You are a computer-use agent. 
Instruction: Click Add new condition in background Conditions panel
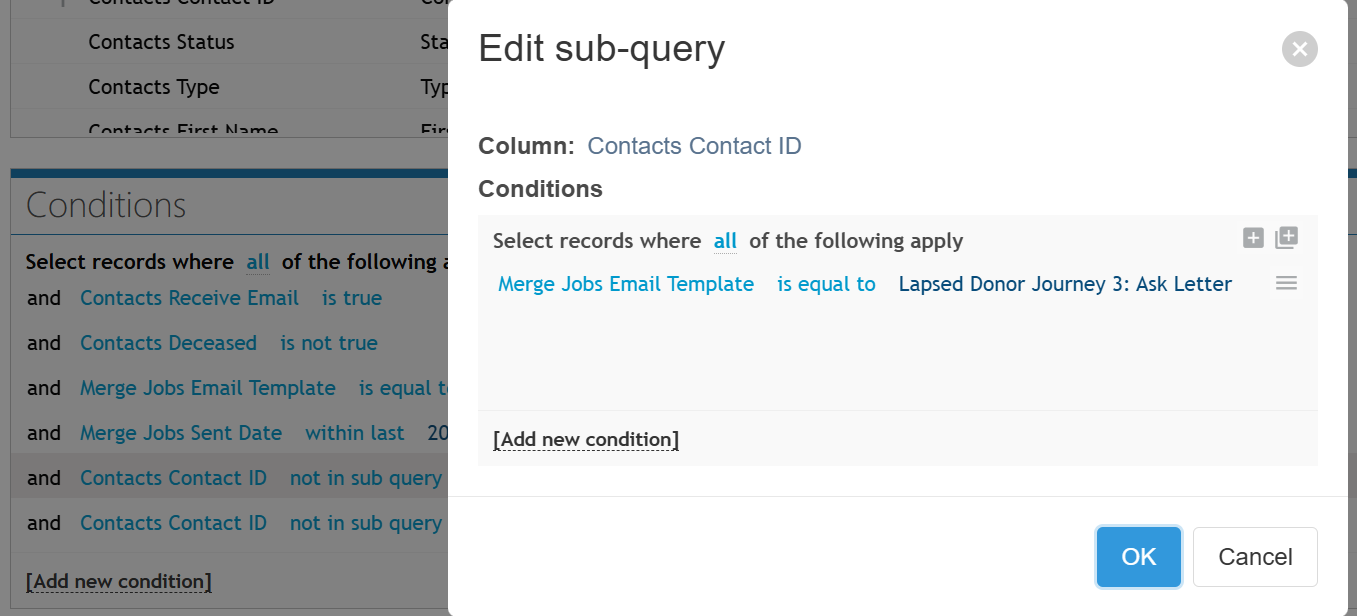118,582
